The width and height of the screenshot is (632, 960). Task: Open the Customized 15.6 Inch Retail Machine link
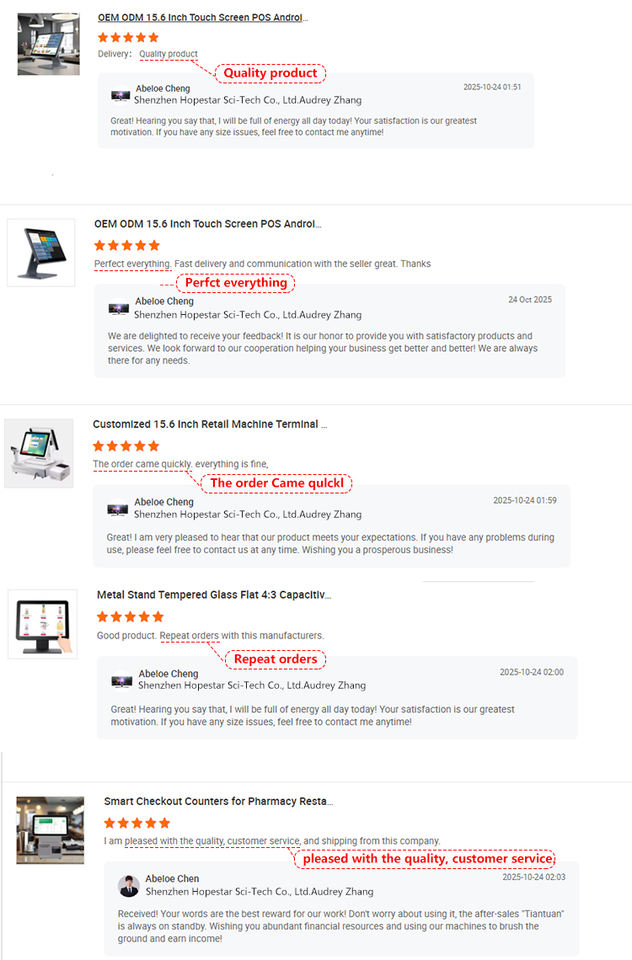coord(209,424)
